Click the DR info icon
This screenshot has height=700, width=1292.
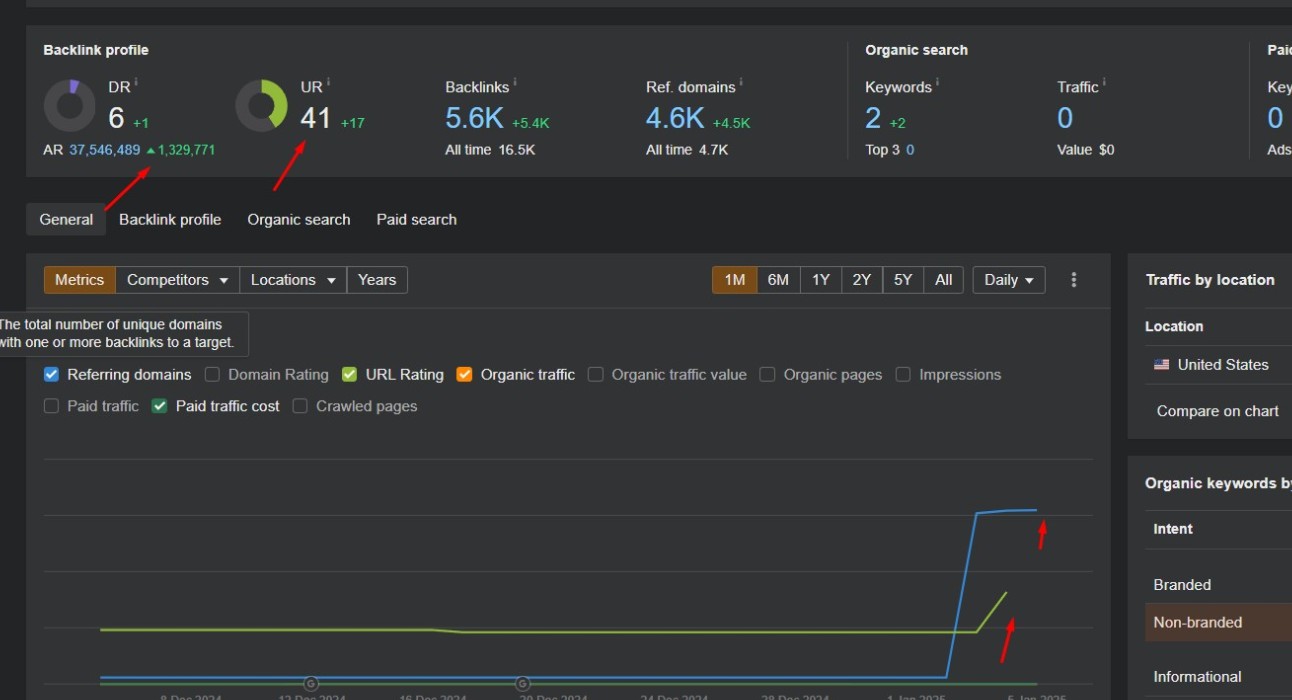coord(136,82)
